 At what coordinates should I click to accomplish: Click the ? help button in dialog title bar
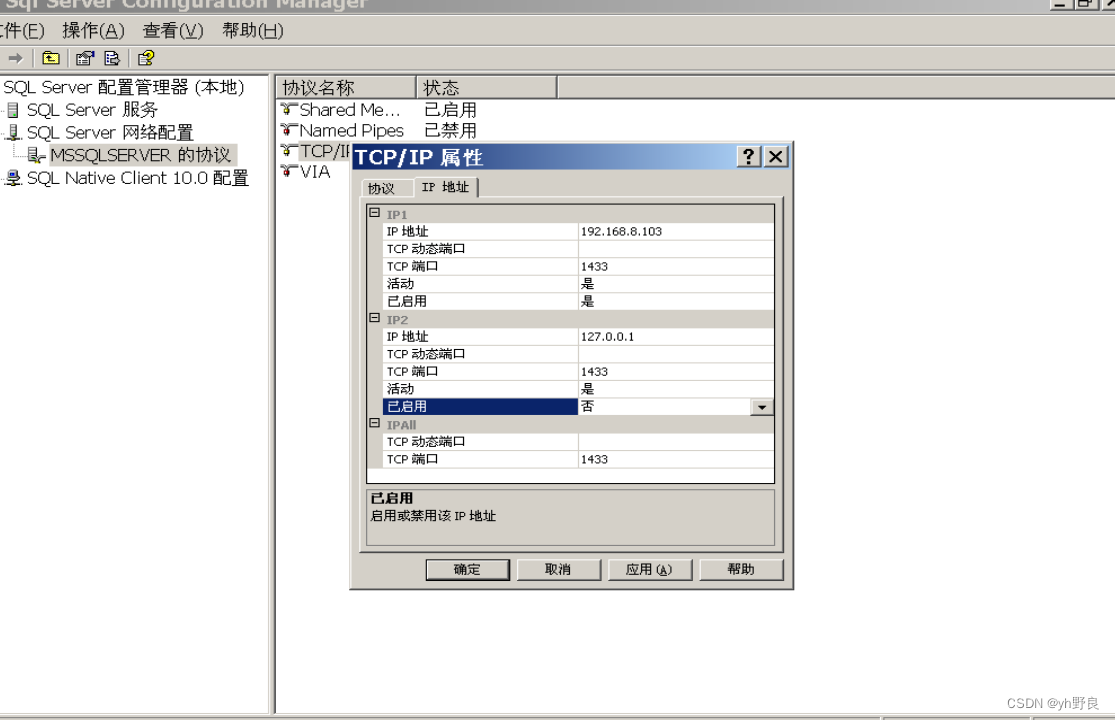[749, 156]
